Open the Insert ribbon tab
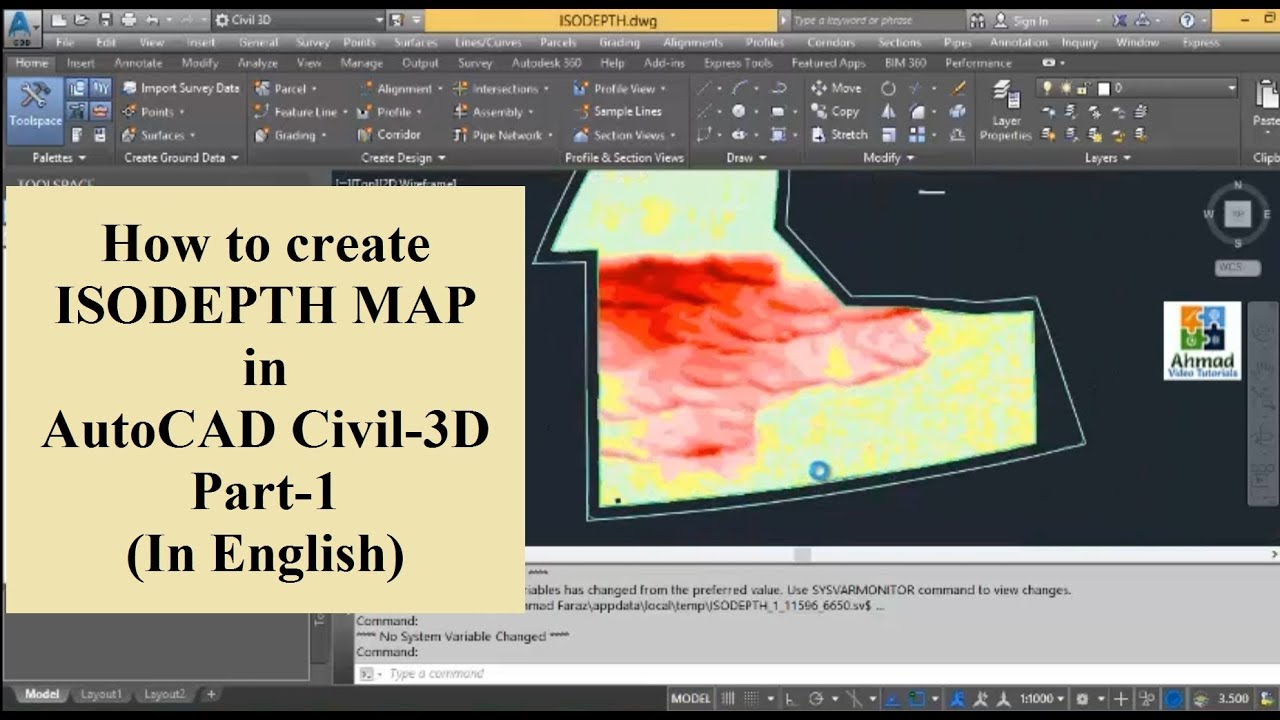 [x=81, y=62]
